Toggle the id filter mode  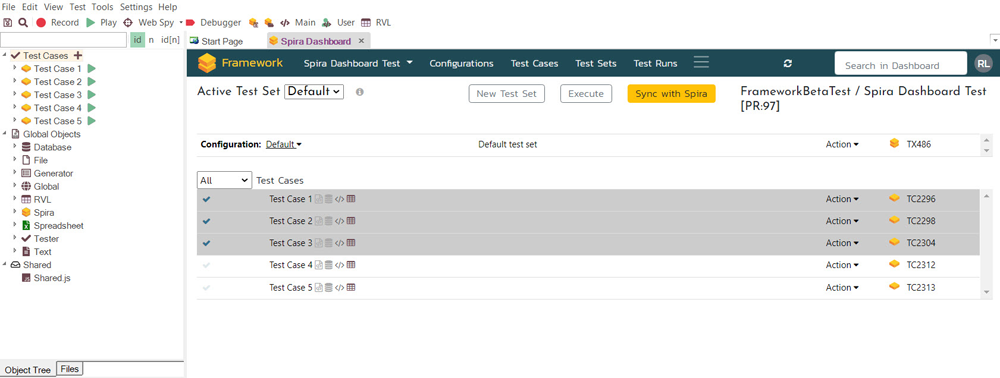pos(137,40)
